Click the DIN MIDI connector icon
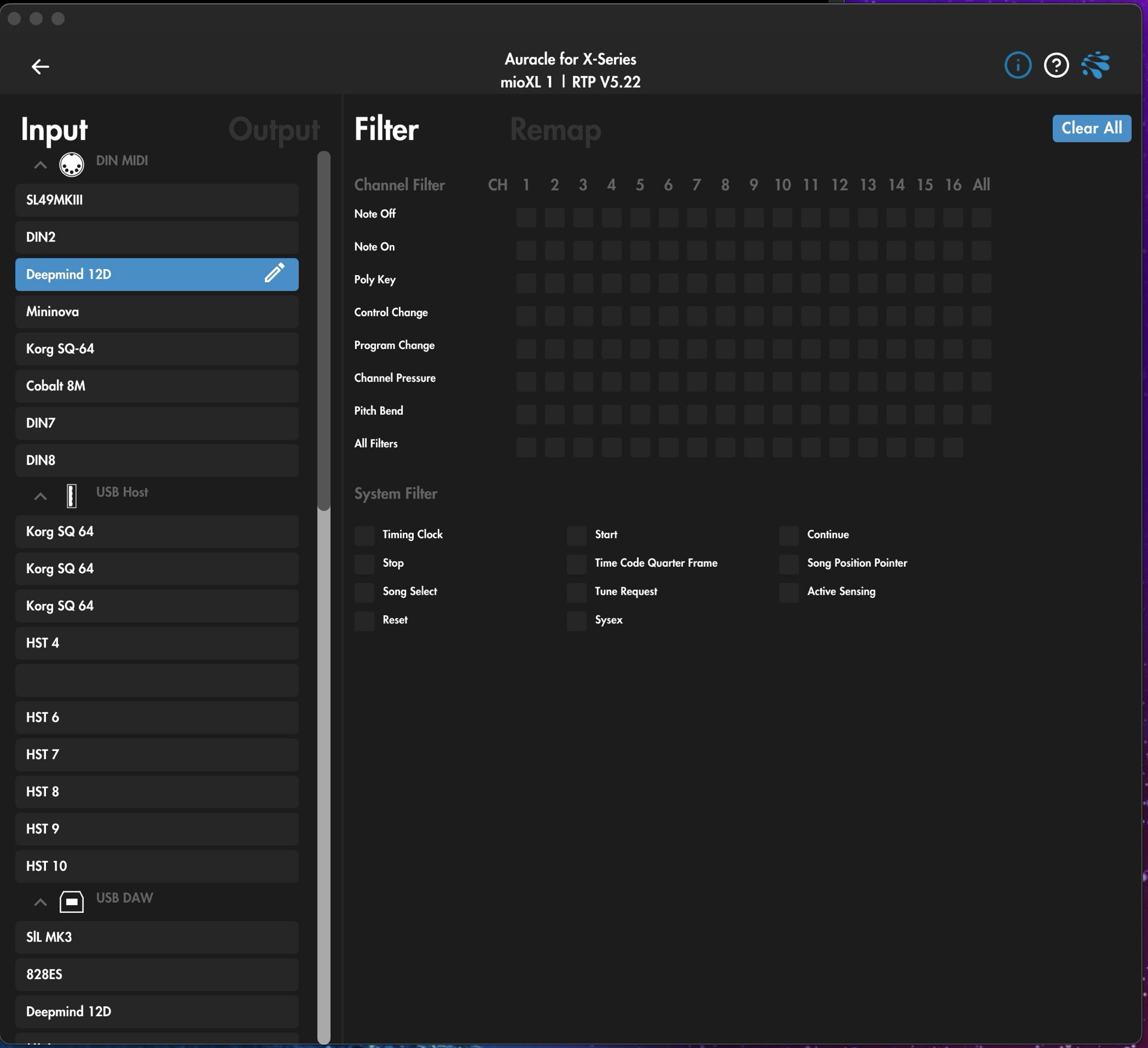Screen dimensions: 1148x1048 click(x=71, y=164)
